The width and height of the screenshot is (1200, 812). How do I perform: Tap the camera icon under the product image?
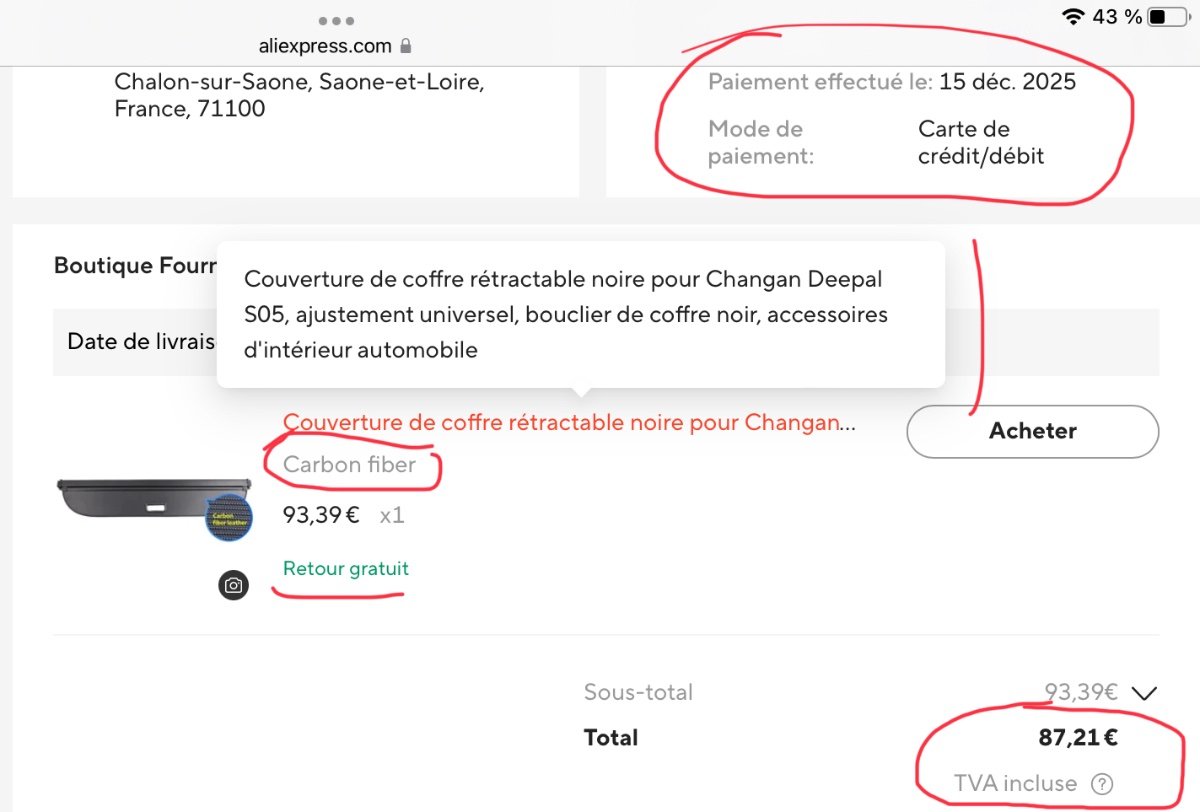(x=233, y=585)
